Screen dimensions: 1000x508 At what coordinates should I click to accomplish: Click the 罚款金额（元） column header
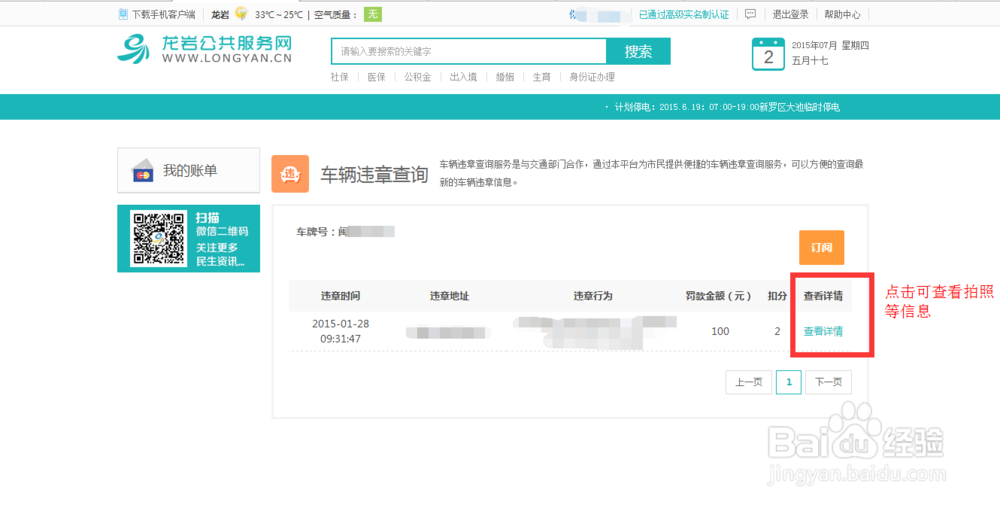[719, 296]
